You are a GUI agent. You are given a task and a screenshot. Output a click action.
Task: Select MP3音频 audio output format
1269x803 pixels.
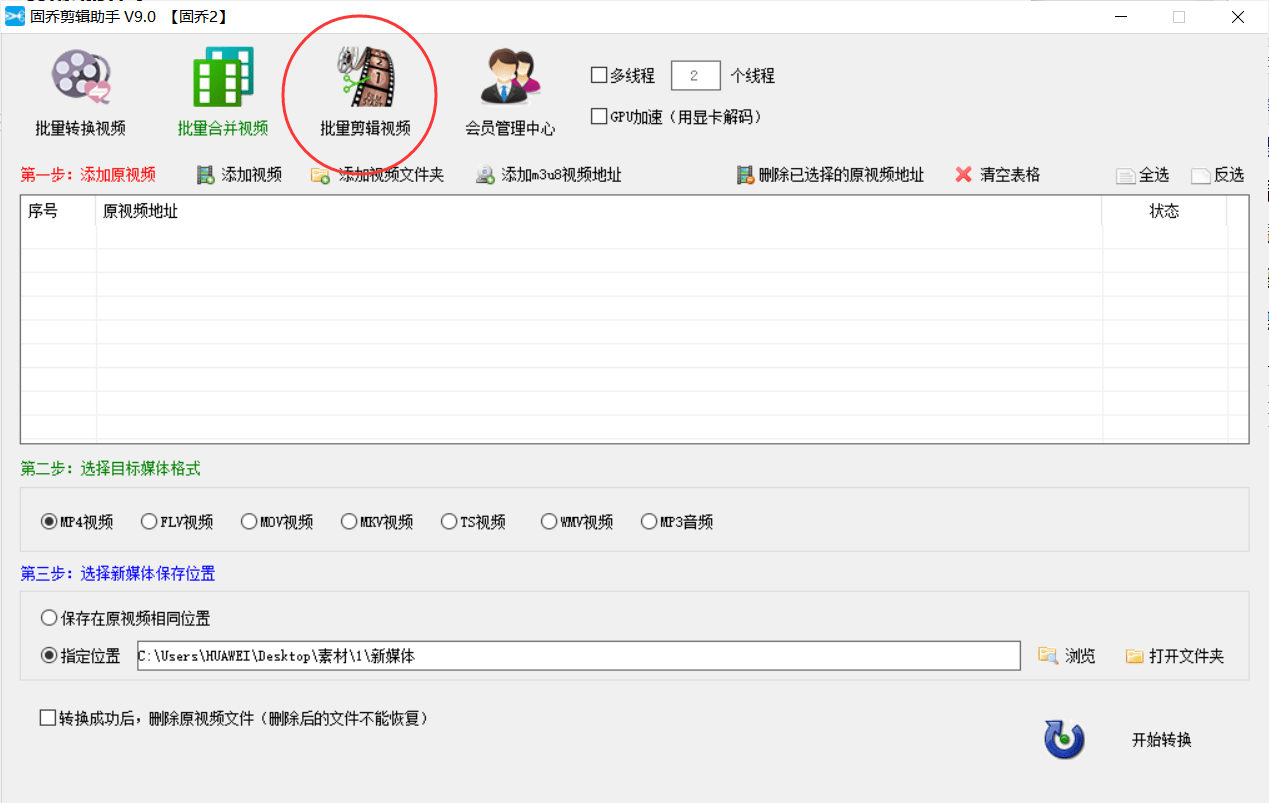[649, 521]
